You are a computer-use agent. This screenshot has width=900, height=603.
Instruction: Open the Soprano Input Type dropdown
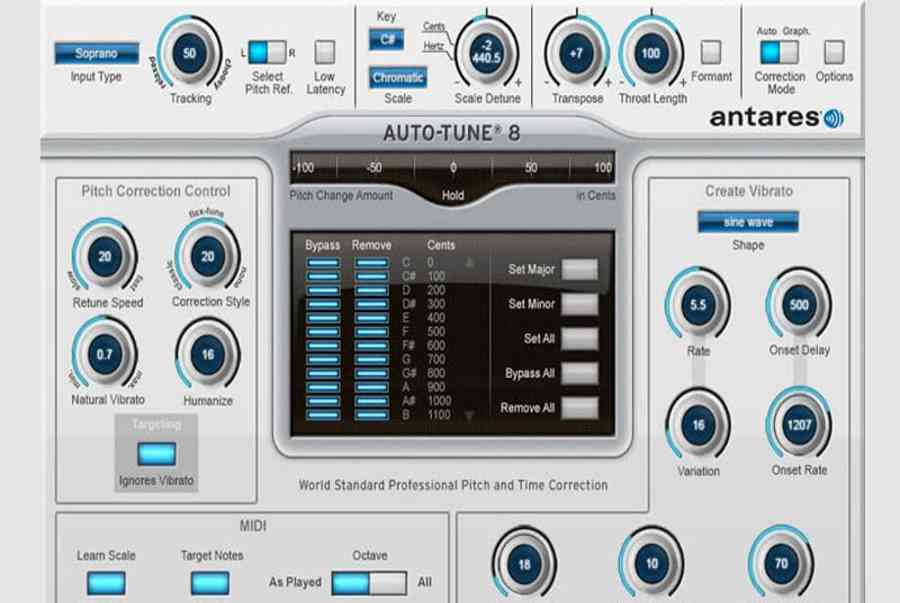point(96,53)
